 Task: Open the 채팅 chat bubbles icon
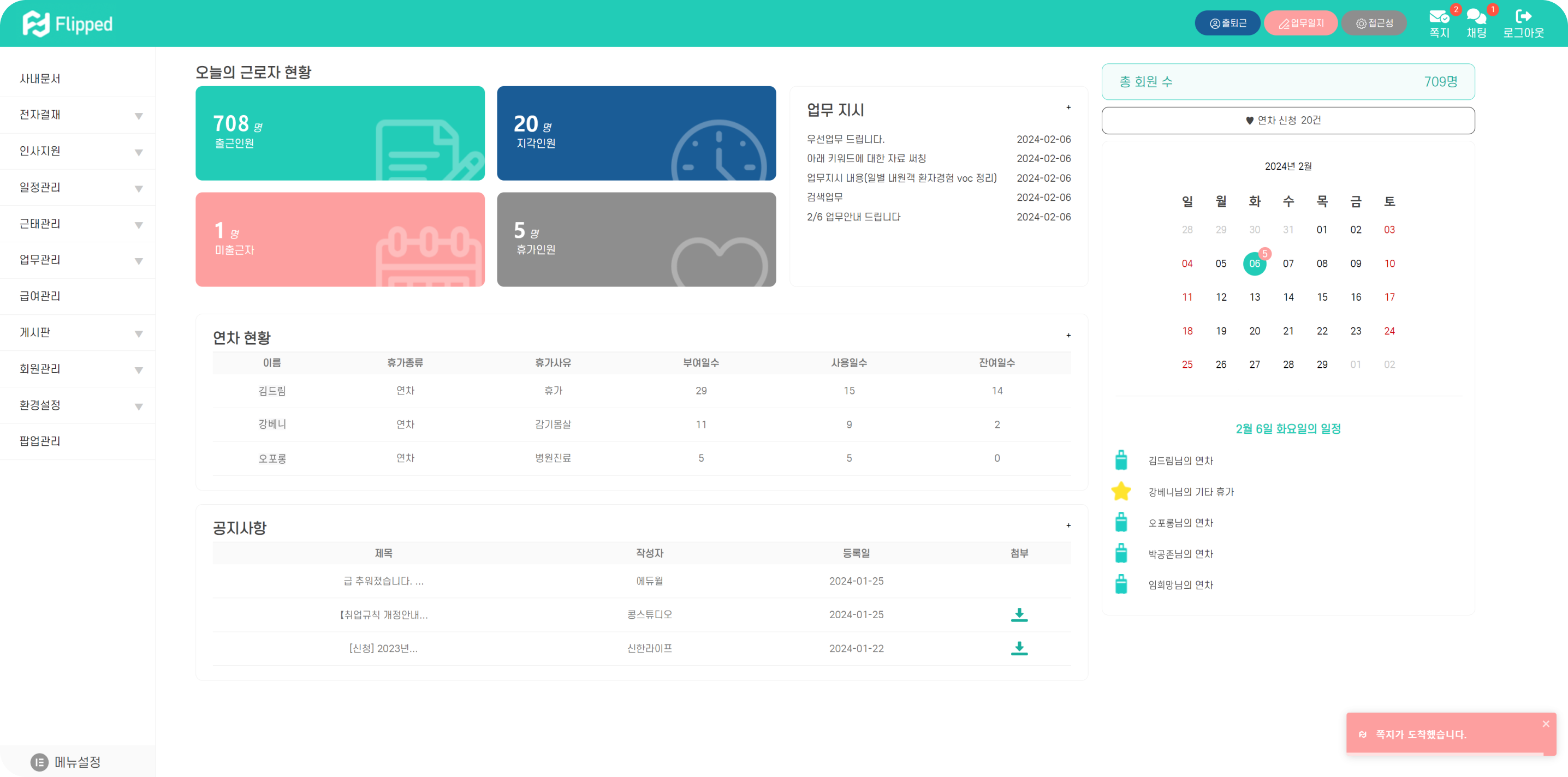tap(1476, 17)
